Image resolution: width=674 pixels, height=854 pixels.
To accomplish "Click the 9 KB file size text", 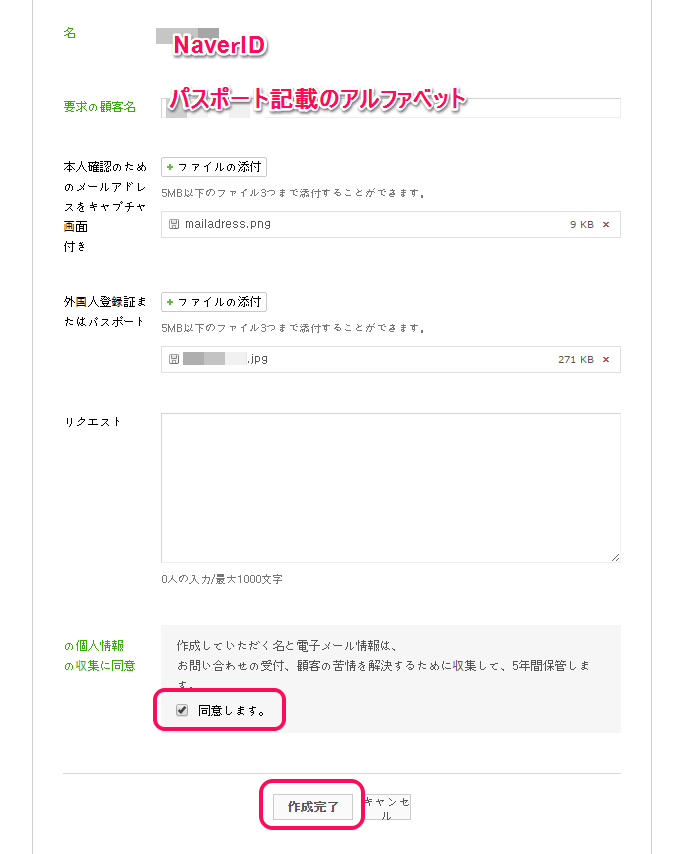I will click(x=581, y=224).
